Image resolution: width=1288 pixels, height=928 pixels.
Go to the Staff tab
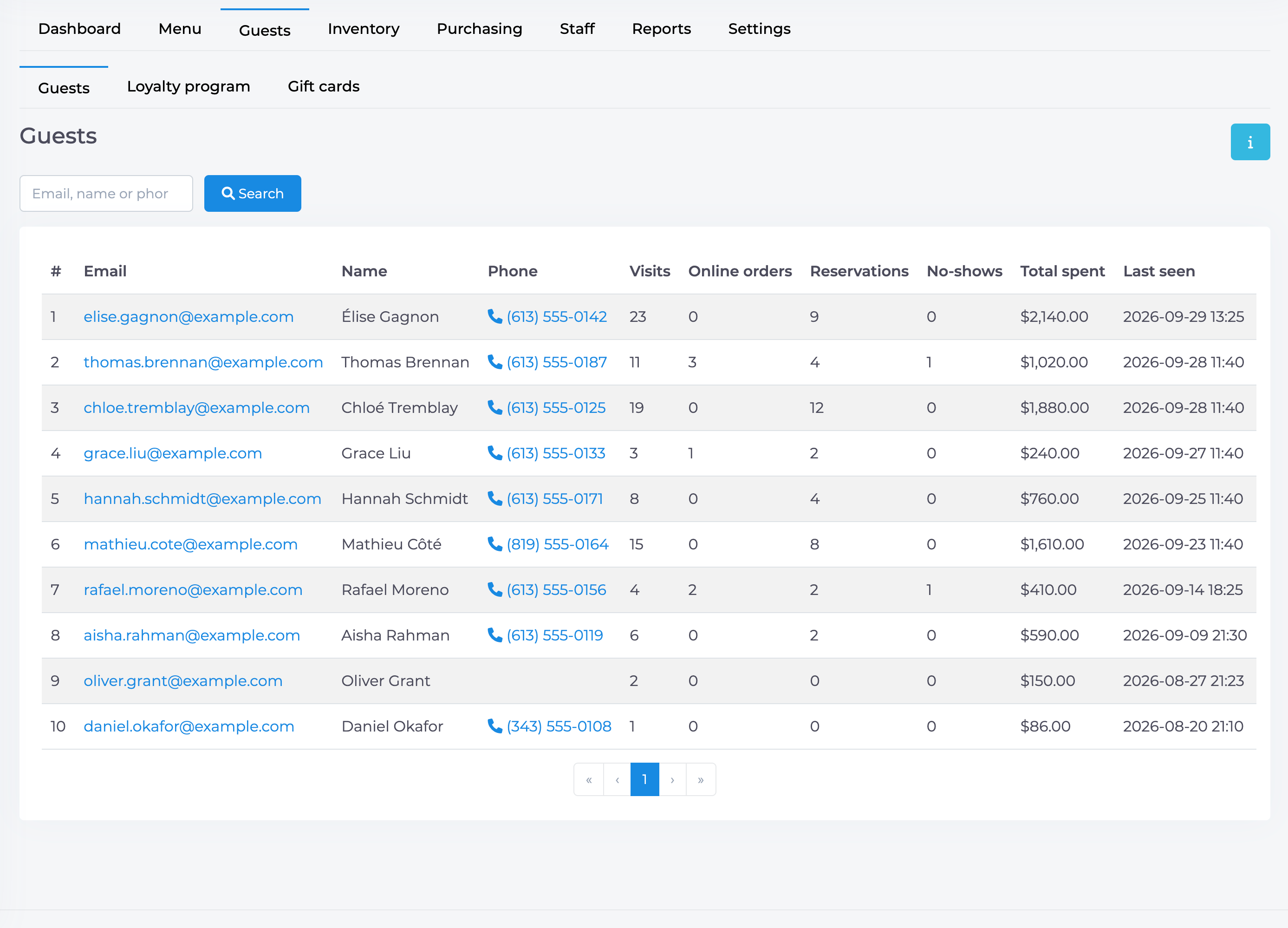pyautogui.click(x=577, y=29)
